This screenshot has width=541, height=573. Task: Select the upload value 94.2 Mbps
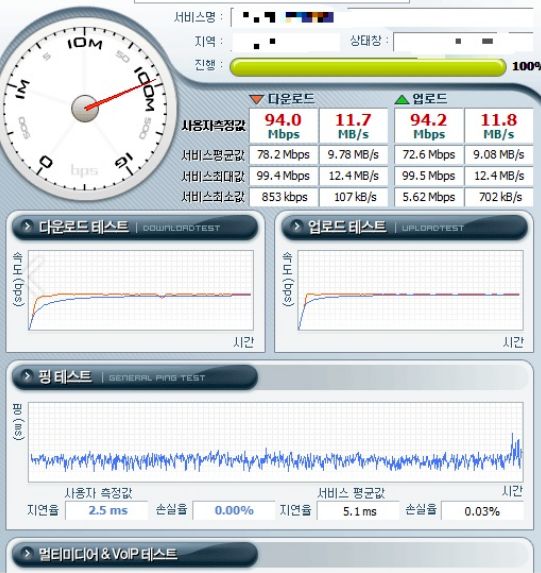429,126
